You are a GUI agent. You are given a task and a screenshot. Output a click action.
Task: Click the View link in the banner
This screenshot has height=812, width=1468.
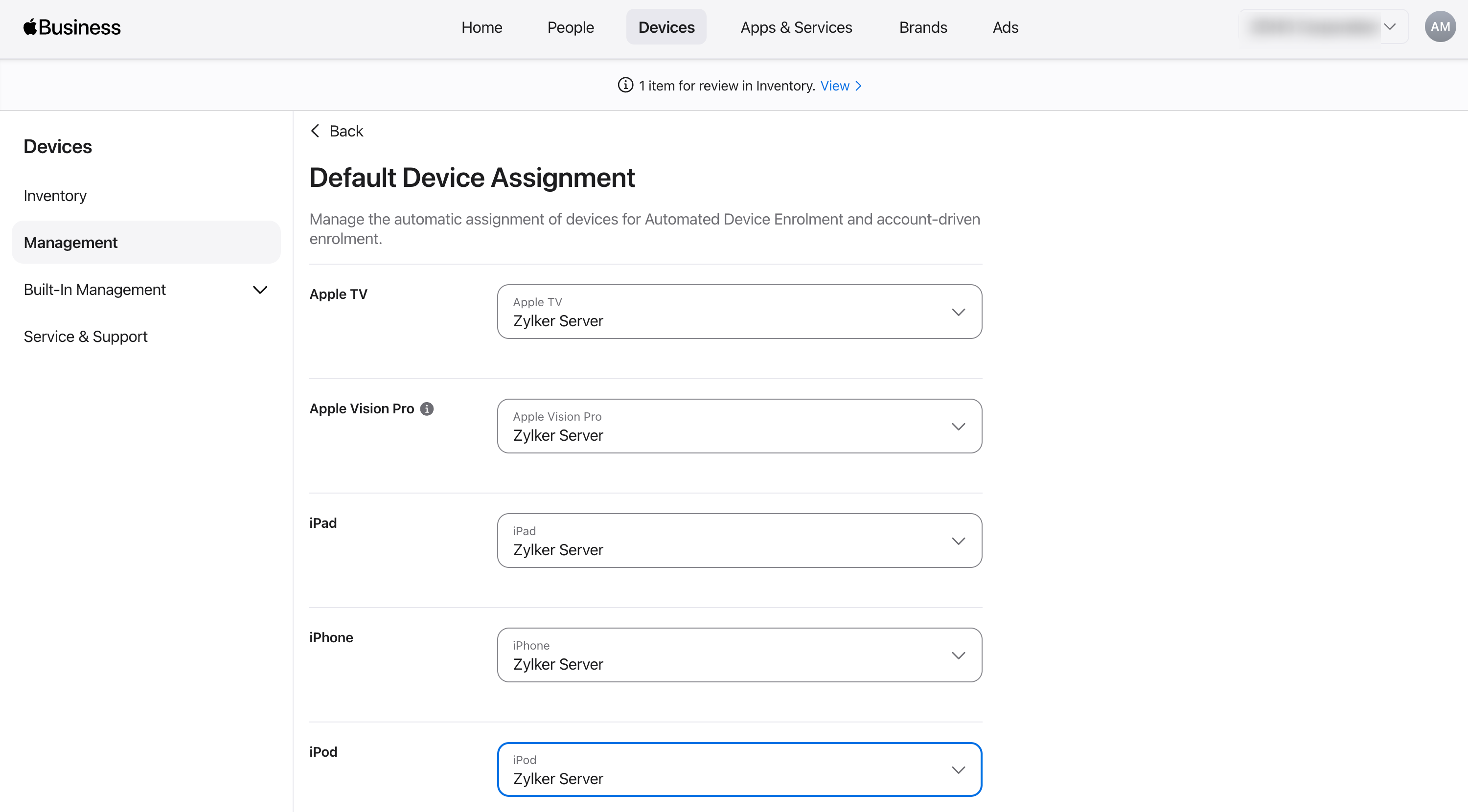(841, 86)
